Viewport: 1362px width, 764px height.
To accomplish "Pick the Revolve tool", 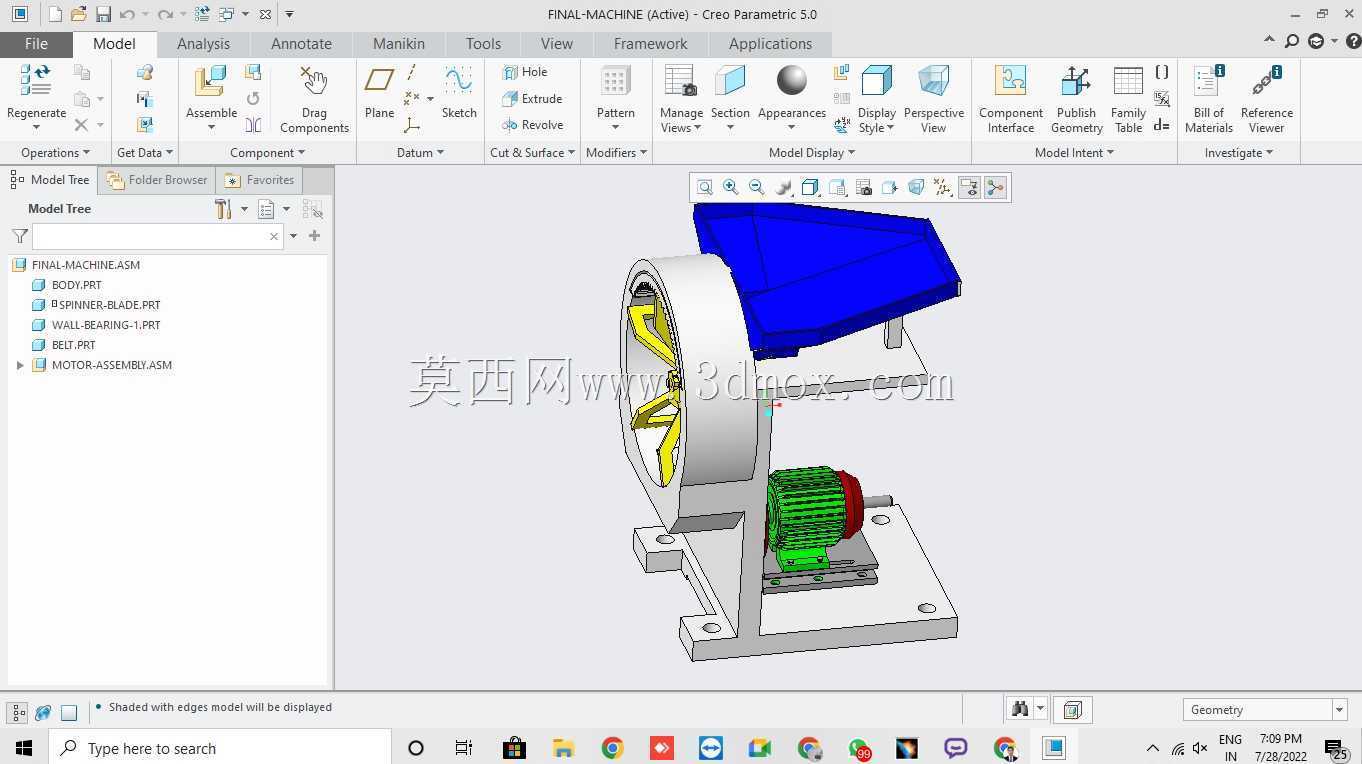I will [x=532, y=125].
